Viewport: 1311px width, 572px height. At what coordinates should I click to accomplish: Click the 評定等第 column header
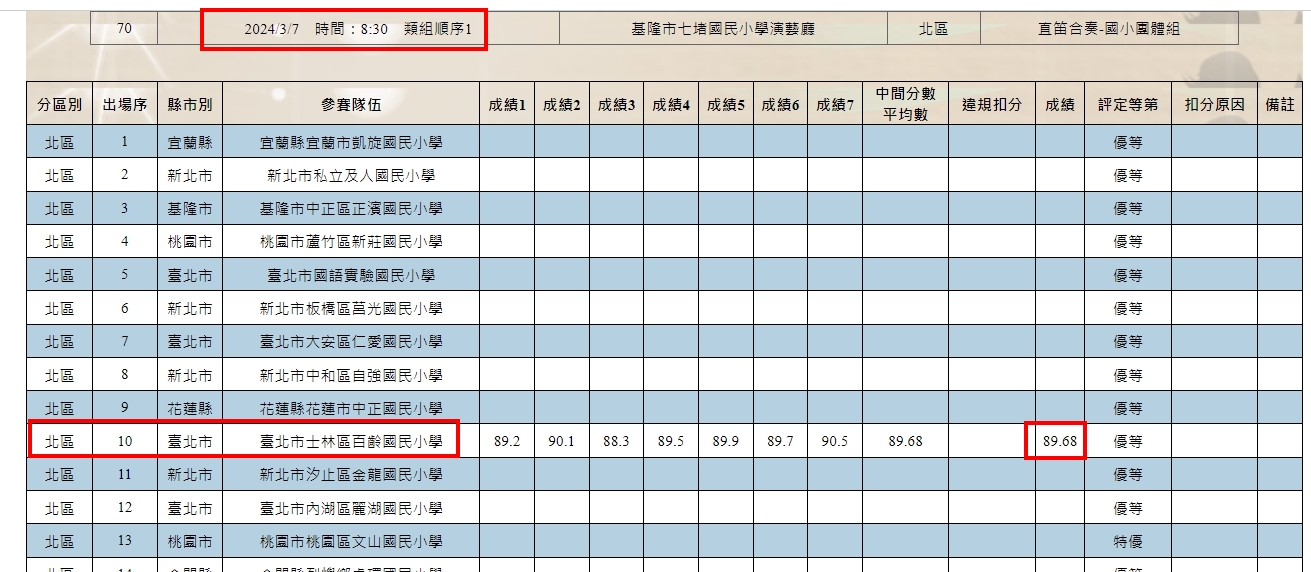[1128, 104]
